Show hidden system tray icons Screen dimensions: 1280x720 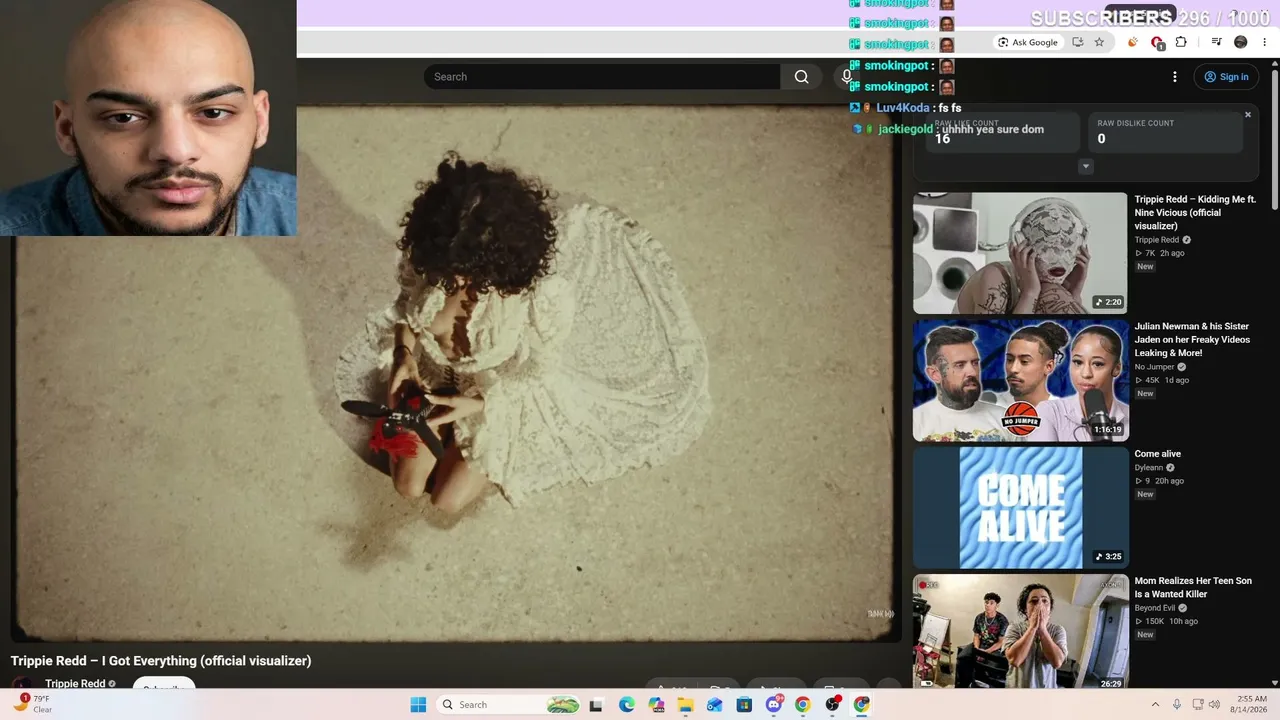(x=1155, y=705)
